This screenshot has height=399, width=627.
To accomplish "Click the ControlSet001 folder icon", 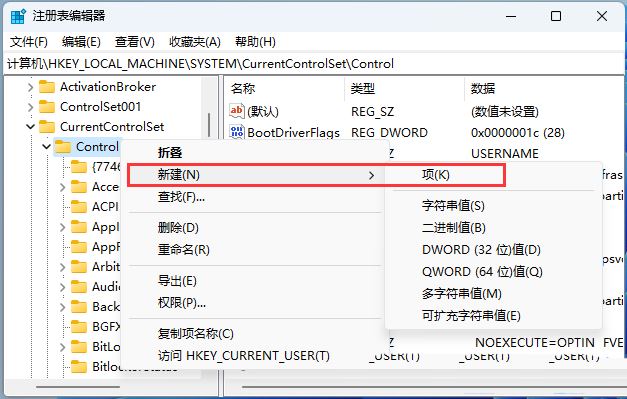I will tap(47, 107).
